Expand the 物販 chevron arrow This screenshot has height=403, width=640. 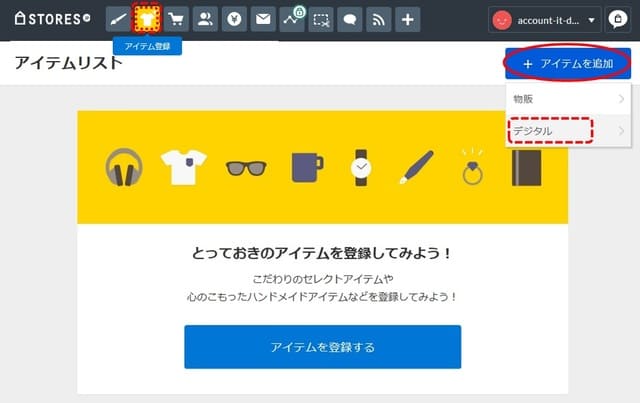point(621,99)
